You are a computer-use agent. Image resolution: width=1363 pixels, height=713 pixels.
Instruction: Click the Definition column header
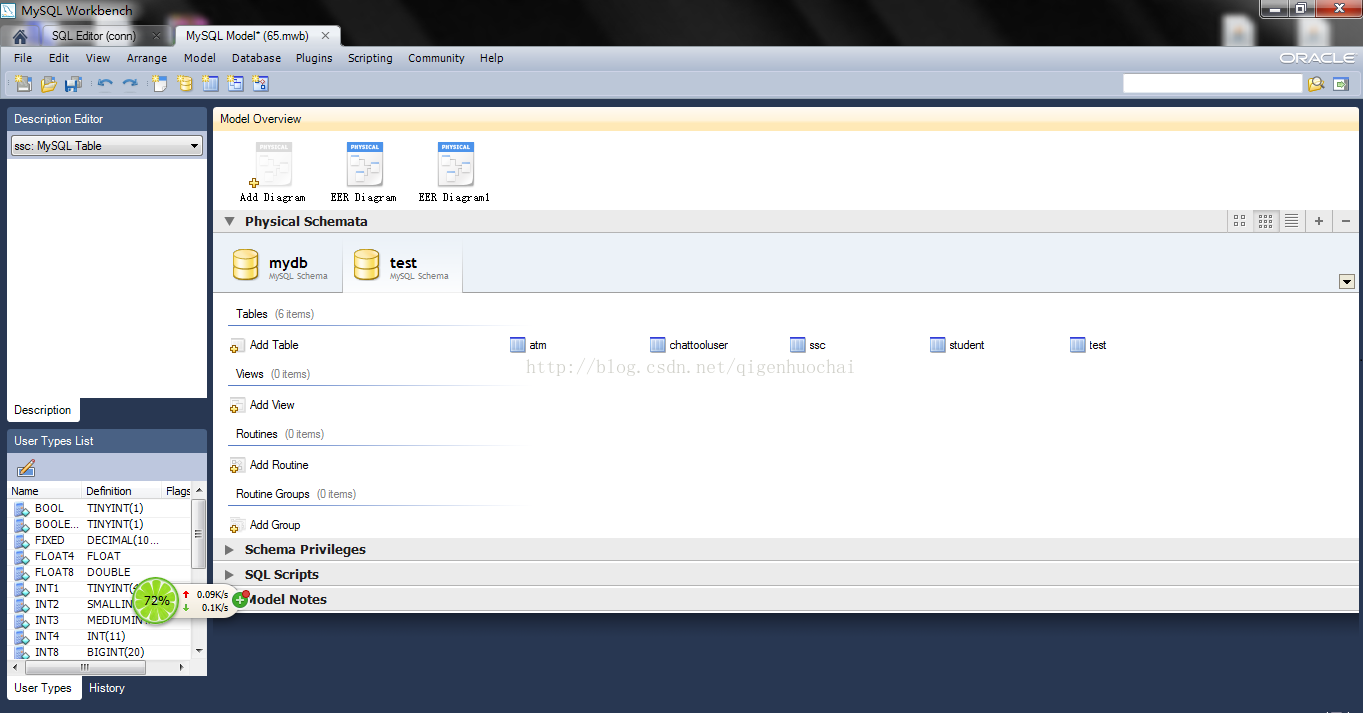(121, 491)
